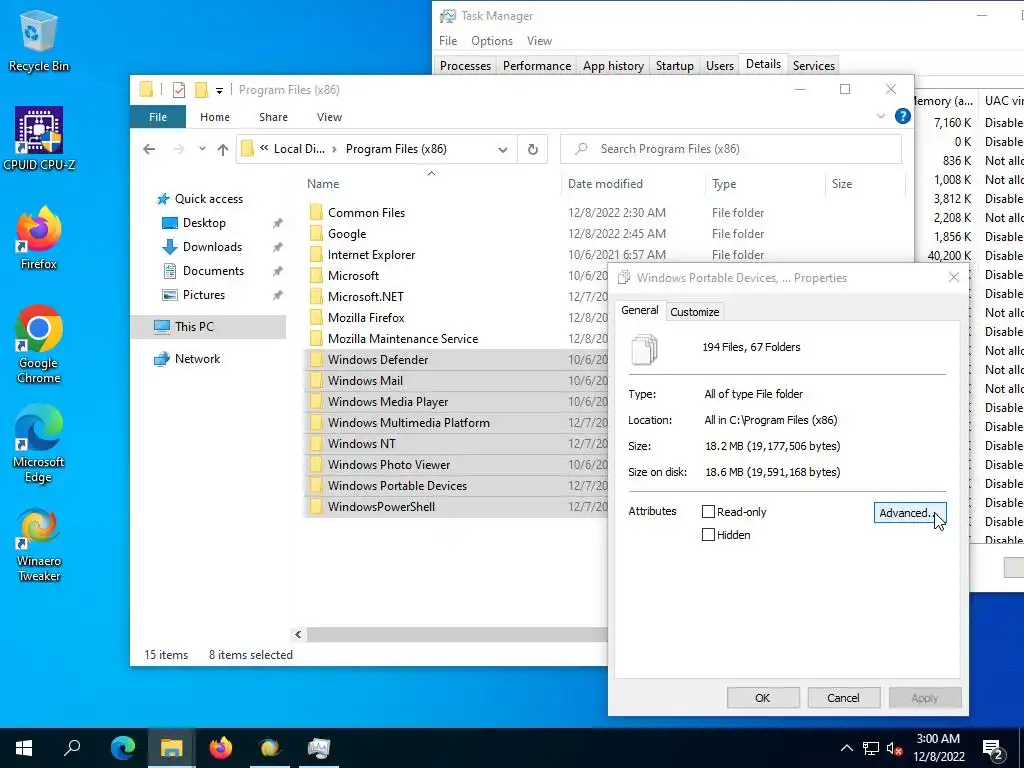Open the recent locations dropdown arrow
The image size is (1024, 768).
coord(202,149)
